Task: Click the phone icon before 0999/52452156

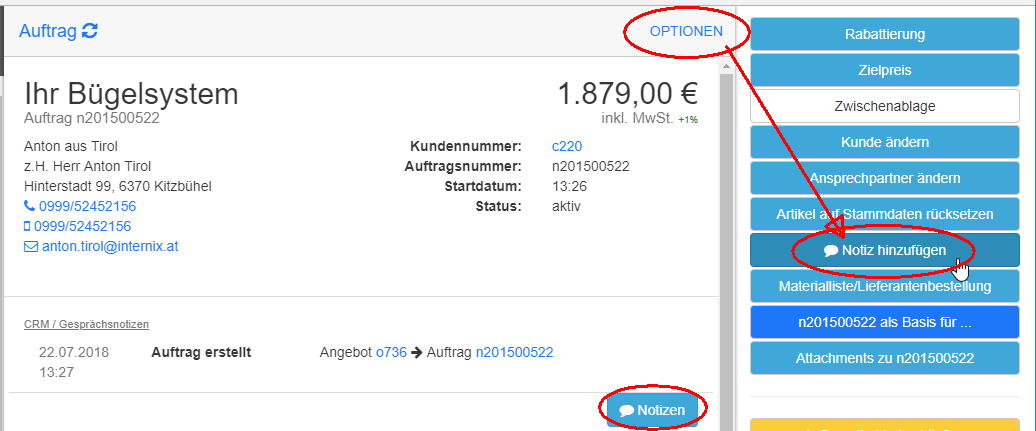Action: click(x=28, y=207)
